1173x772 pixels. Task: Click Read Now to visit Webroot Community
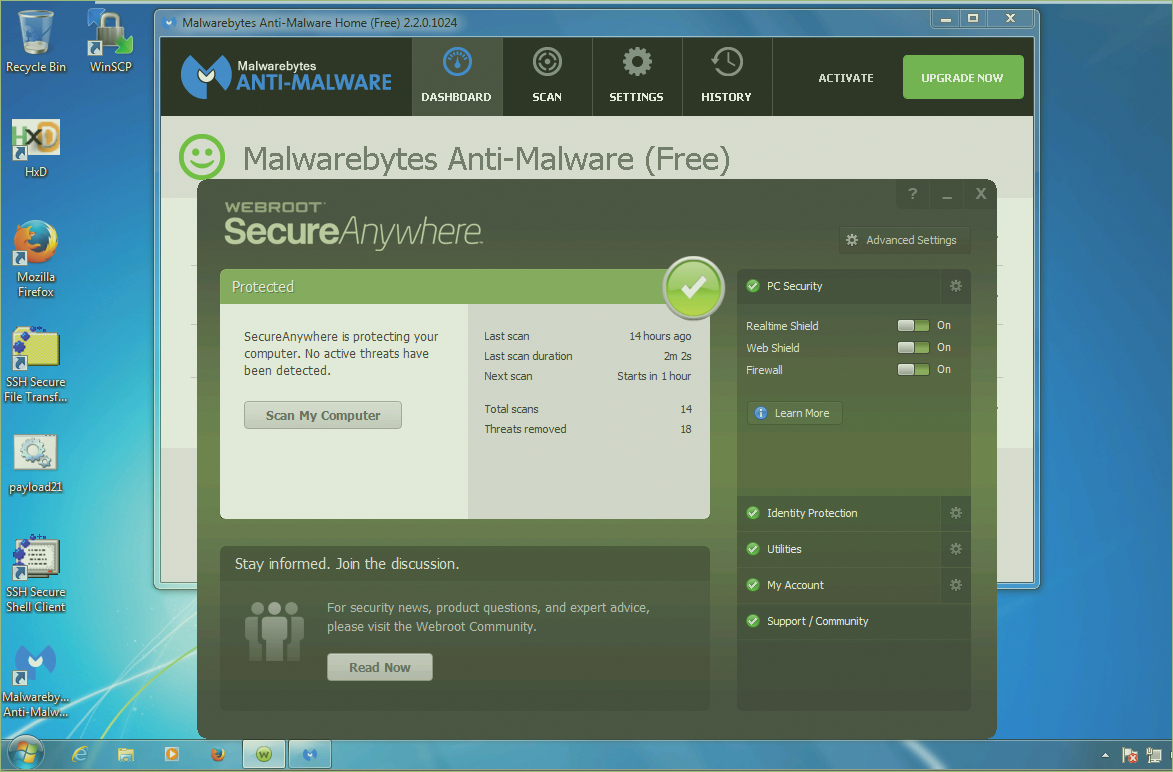click(379, 667)
